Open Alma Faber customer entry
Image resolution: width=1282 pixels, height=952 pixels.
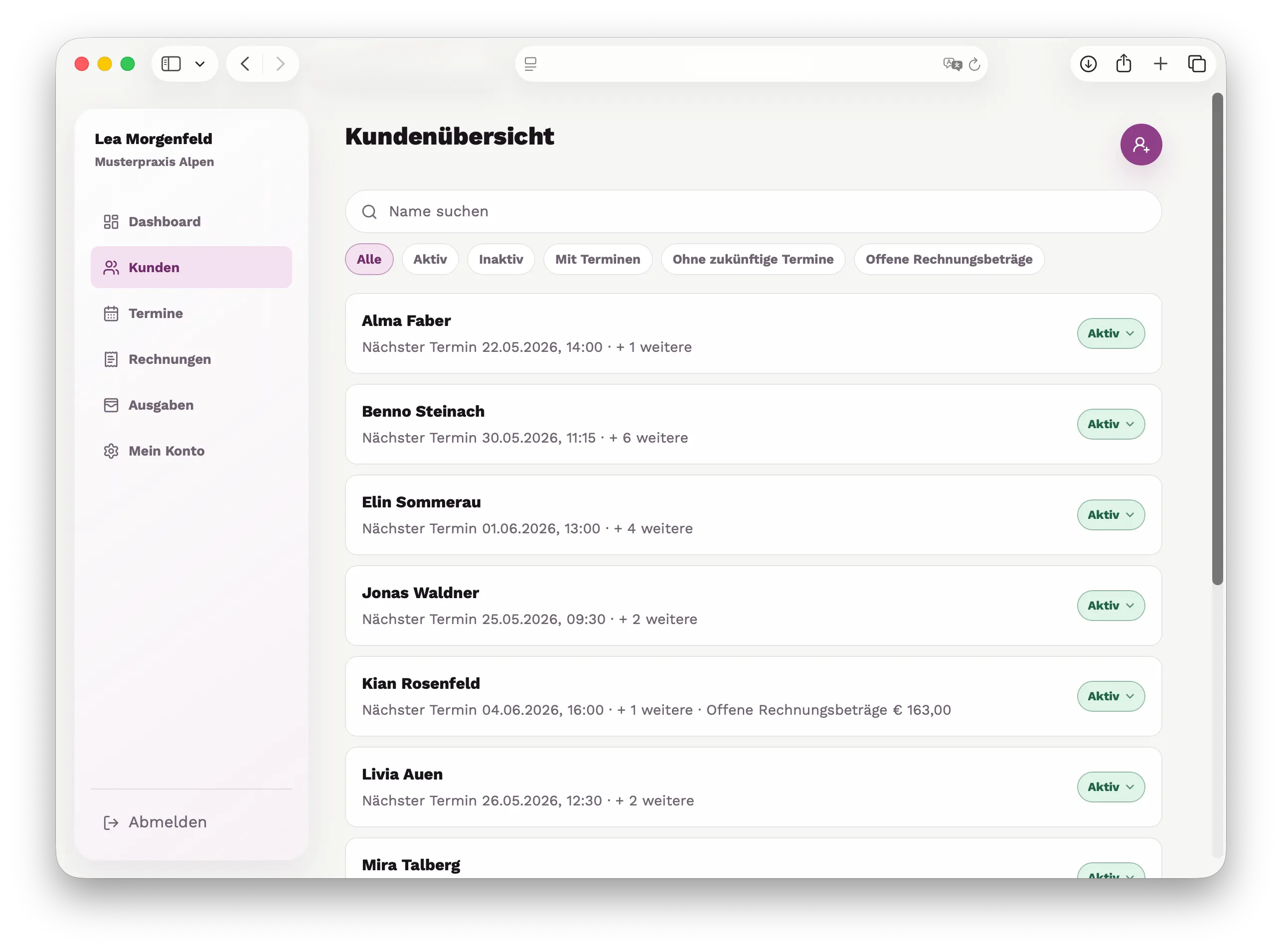point(753,333)
